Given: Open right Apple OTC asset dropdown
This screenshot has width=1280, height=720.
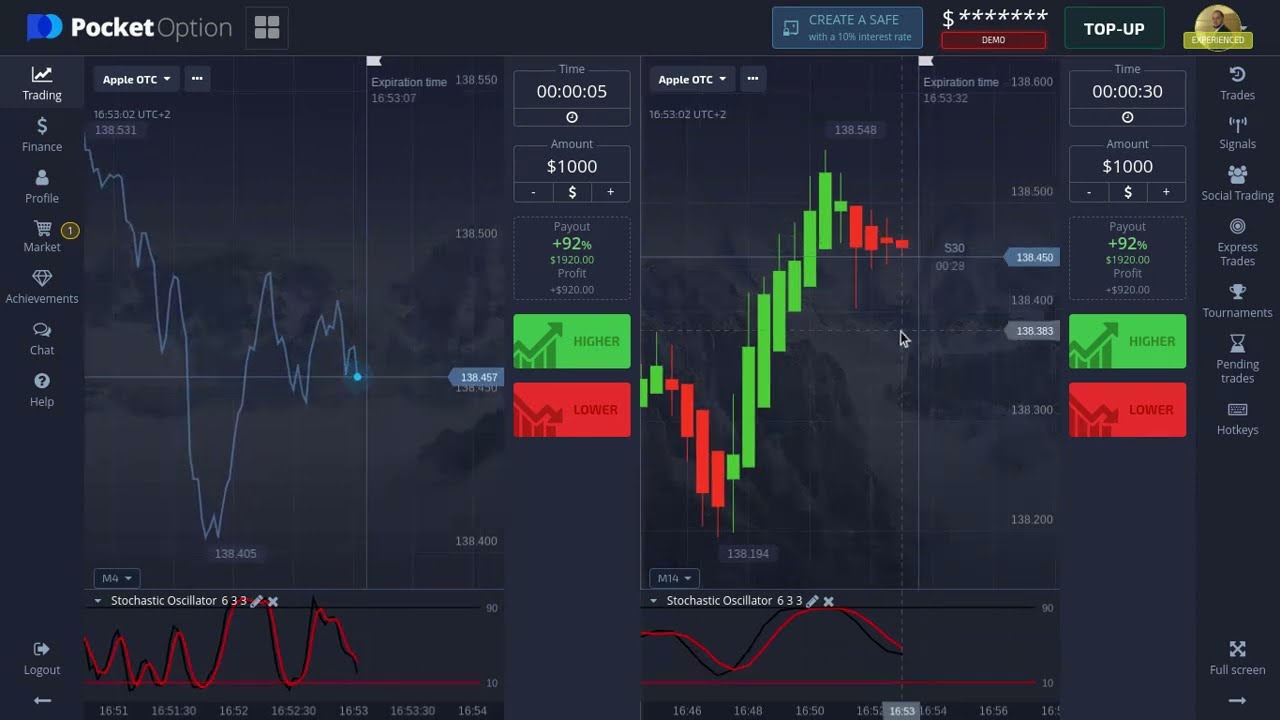Looking at the screenshot, I should tap(692, 79).
